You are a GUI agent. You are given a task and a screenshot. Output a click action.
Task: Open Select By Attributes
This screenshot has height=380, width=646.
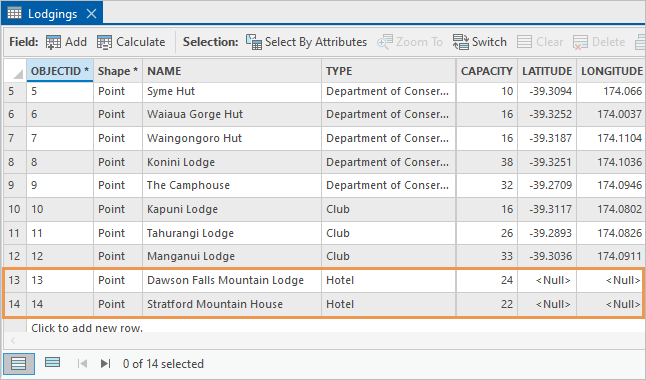pyautogui.click(x=306, y=42)
